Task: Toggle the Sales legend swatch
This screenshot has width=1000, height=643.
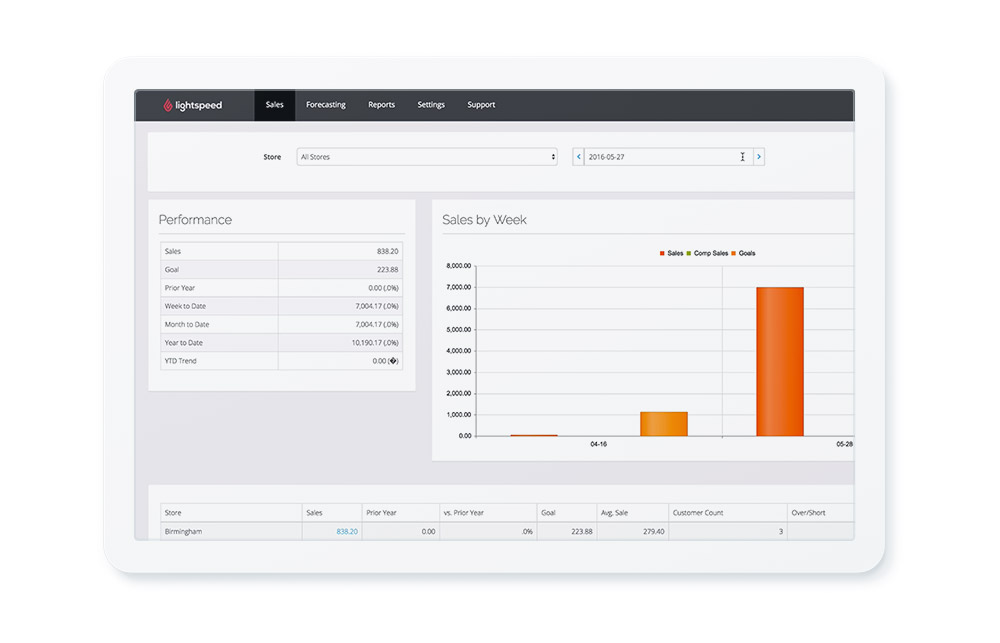Action: coord(662,253)
